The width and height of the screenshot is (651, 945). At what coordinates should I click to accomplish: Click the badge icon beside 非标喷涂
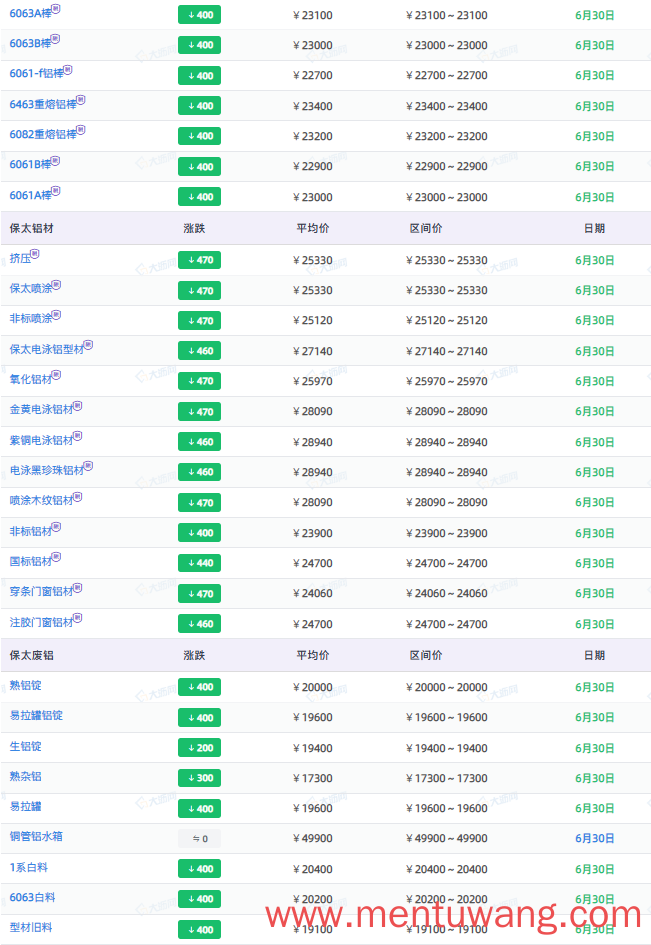tap(56, 315)
